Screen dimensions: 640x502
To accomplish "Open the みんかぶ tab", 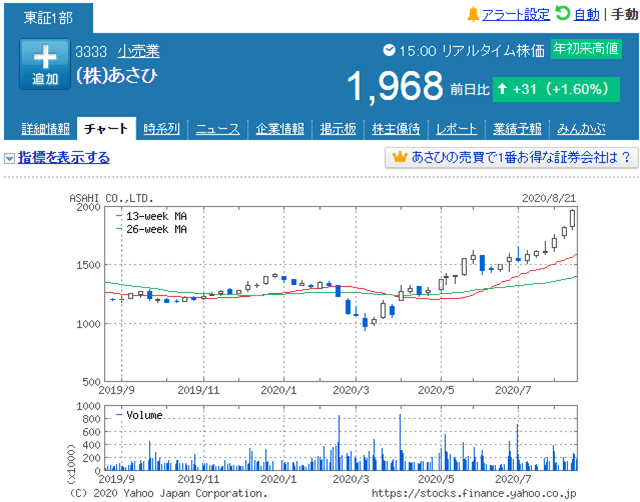I will pyautogui.click(x=581, y=129).
